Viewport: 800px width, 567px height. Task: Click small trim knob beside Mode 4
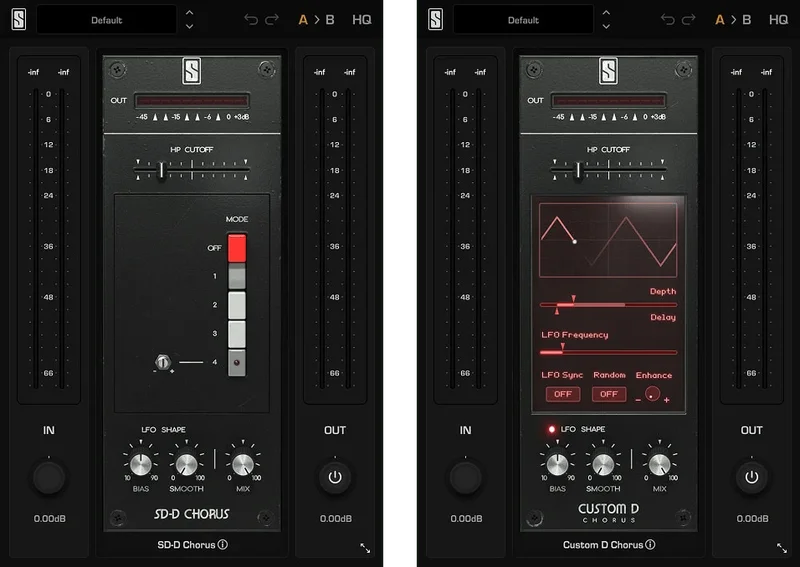point(162,362)
